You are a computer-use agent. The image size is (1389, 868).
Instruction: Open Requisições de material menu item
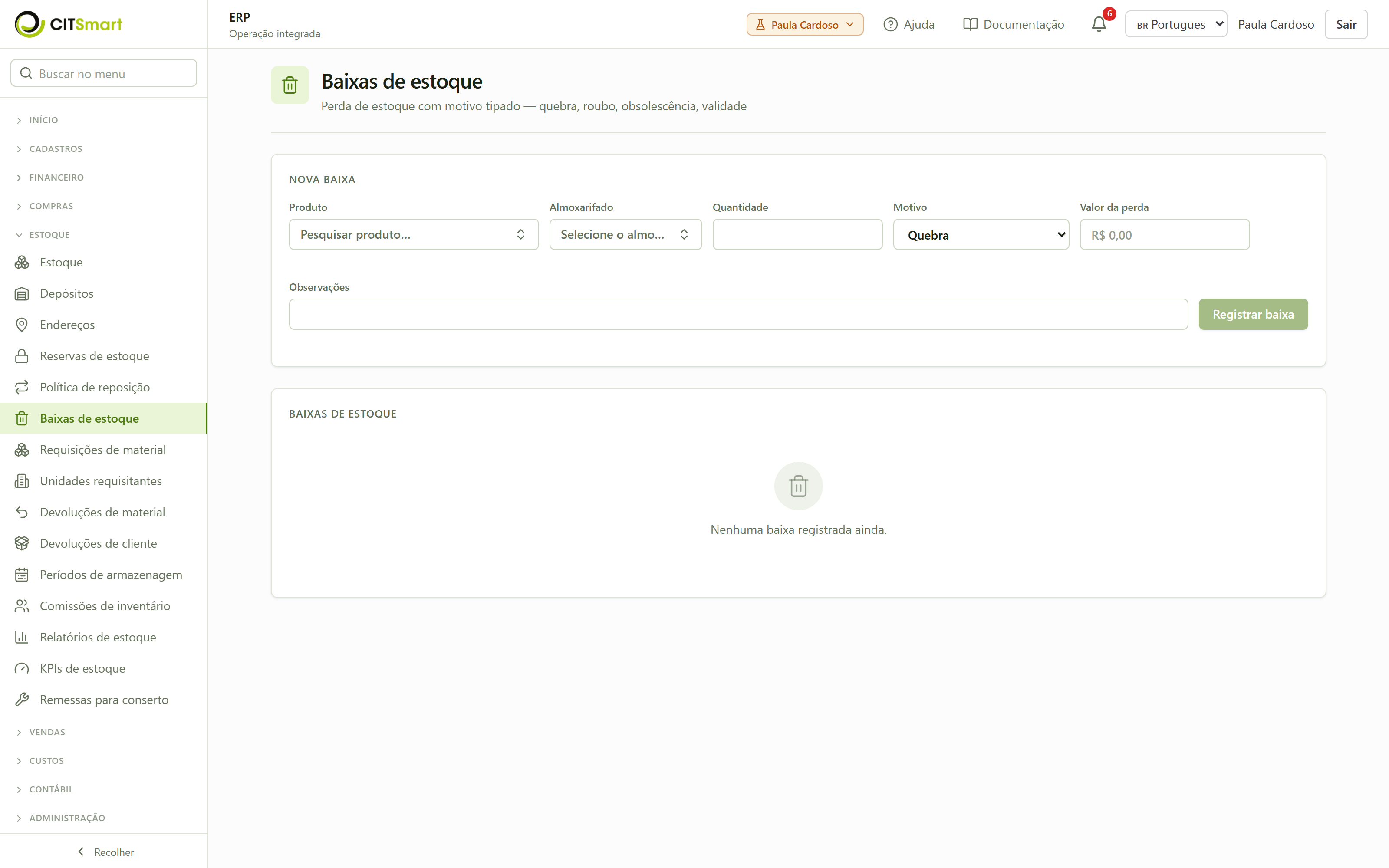pos(104,450)
